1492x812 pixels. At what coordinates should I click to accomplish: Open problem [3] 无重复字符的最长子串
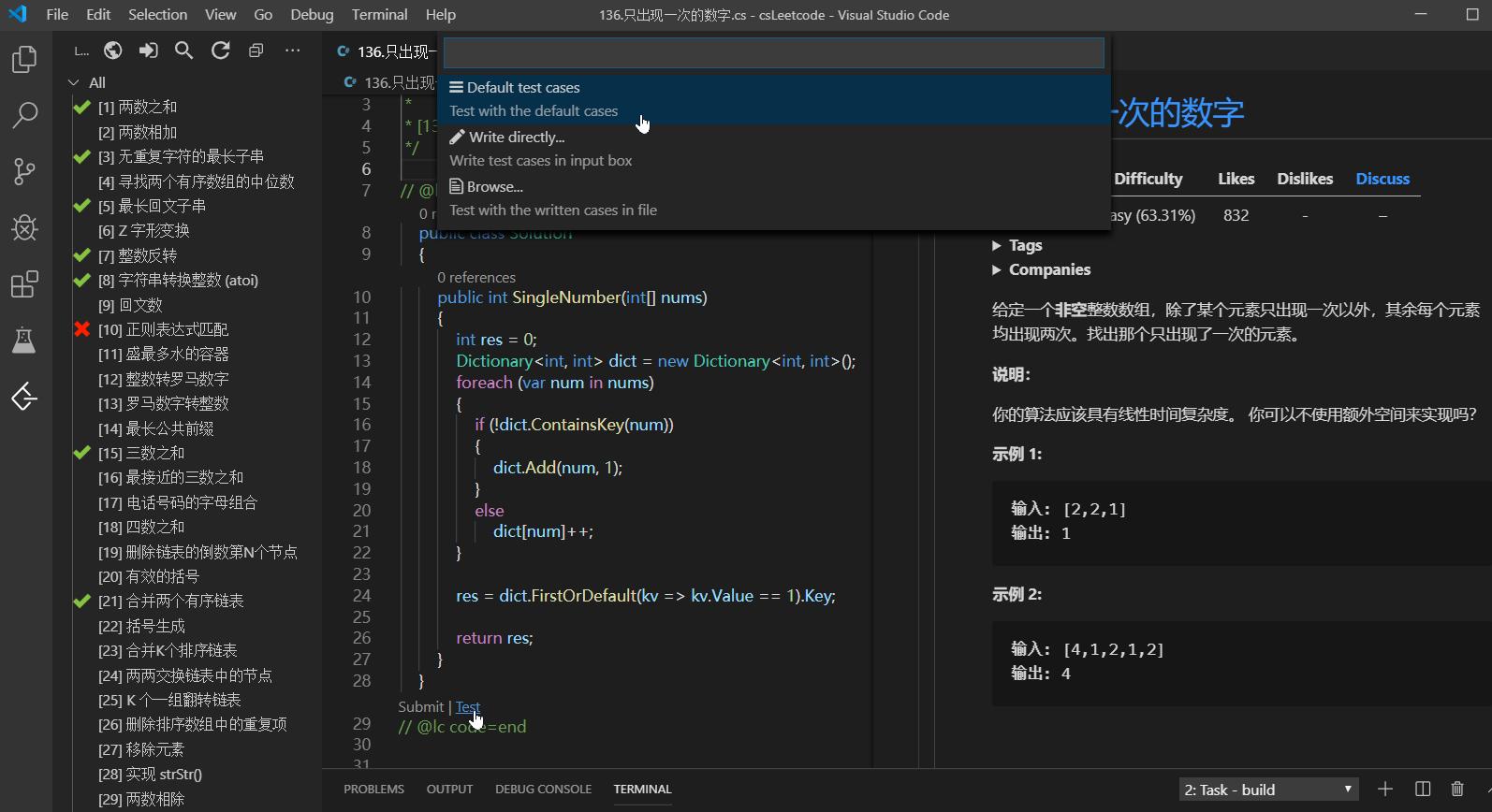(181, 156)
